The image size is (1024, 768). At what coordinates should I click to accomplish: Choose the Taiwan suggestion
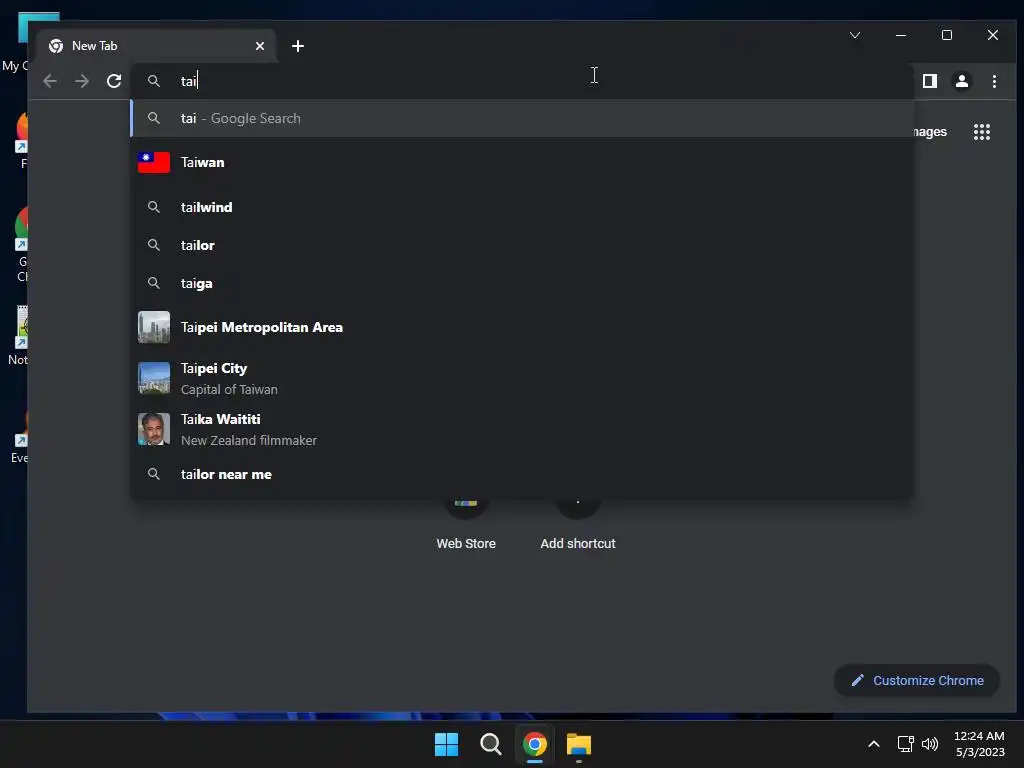(x=522, y=162)
